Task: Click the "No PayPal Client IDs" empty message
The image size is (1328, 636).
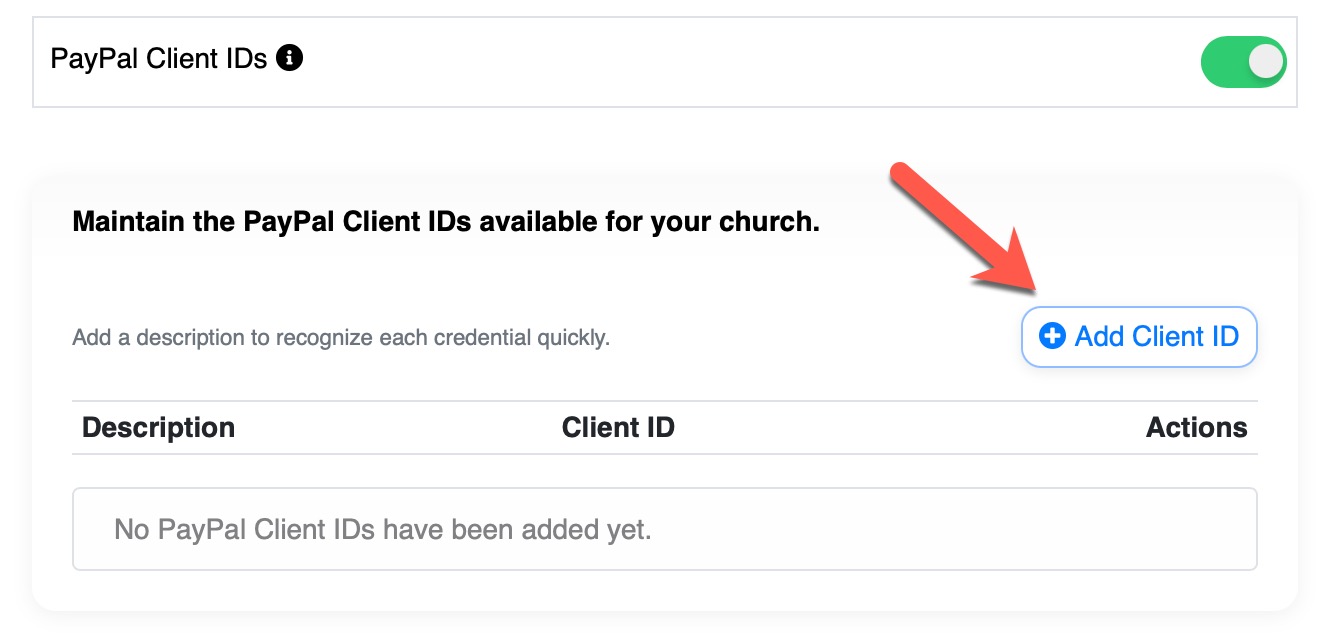Action: pyautogui.click(x=383, y=529)
